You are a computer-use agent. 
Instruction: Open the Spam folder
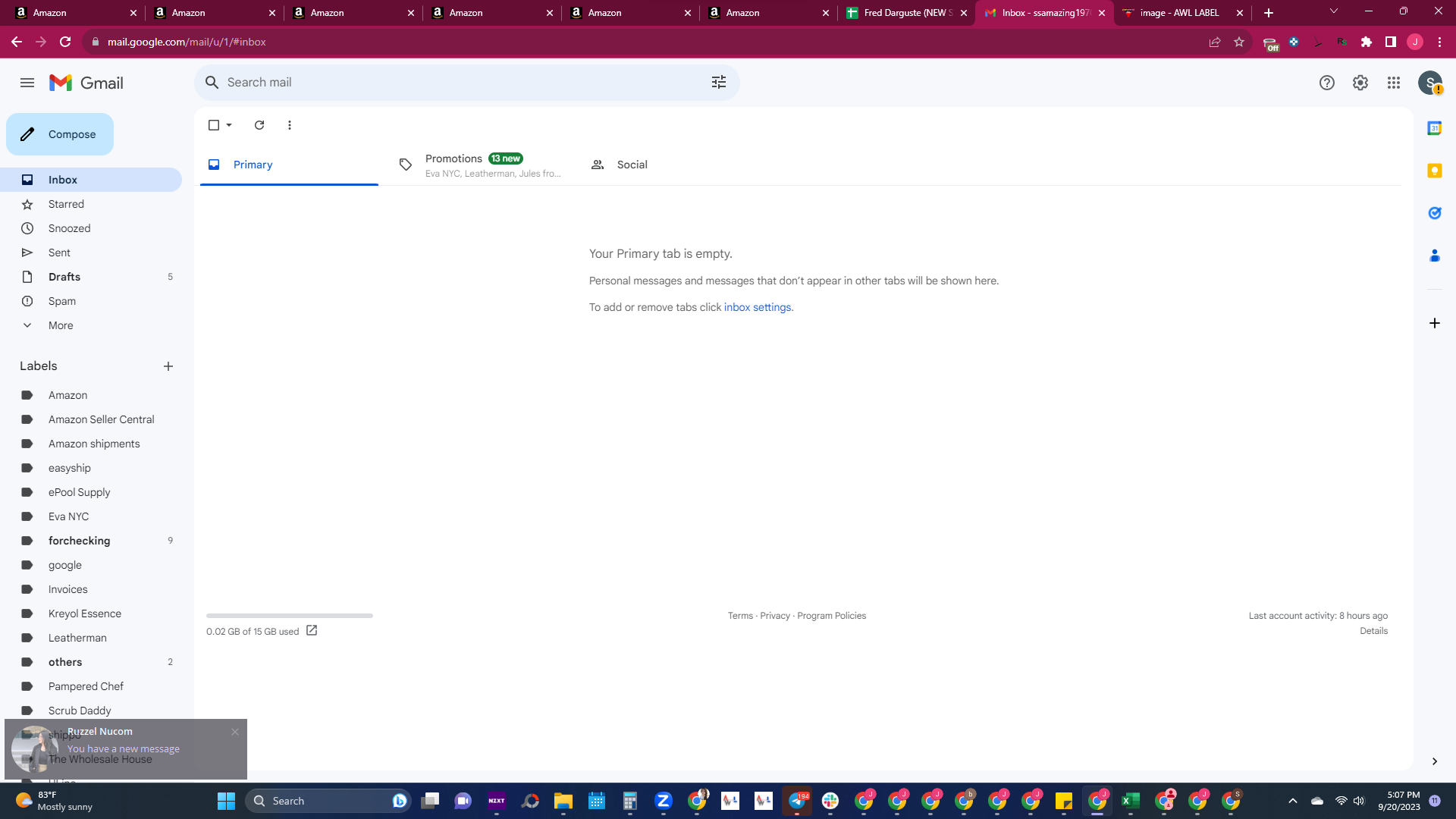tap(91, 301)
